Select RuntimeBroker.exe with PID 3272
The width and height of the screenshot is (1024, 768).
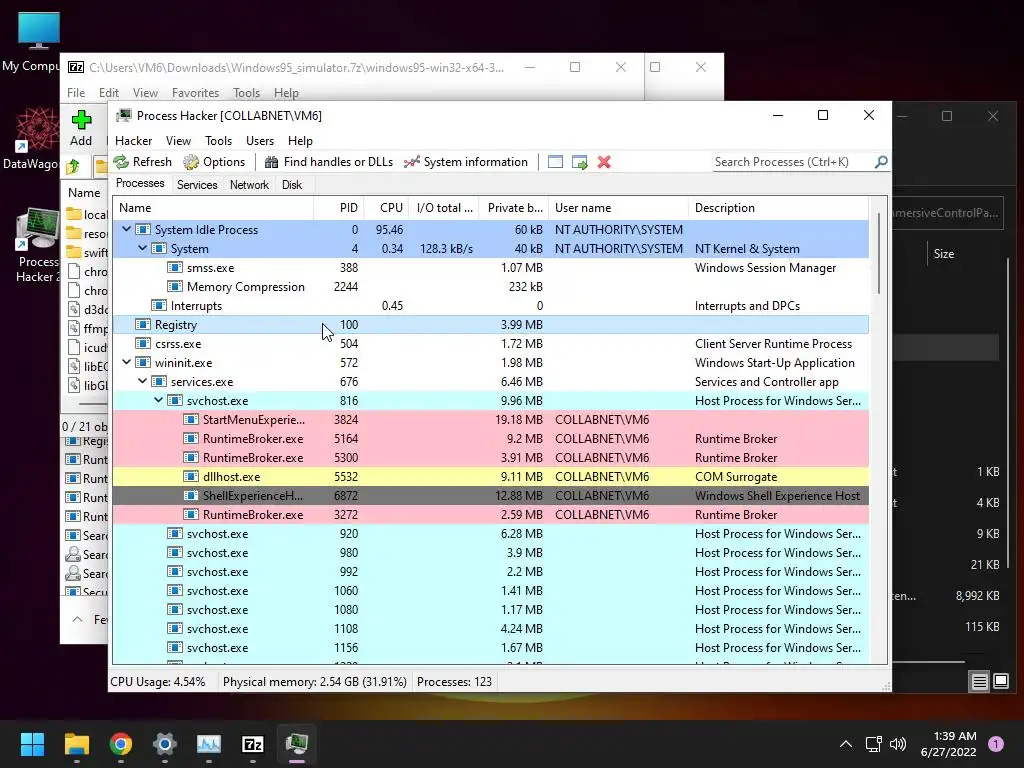490,515
